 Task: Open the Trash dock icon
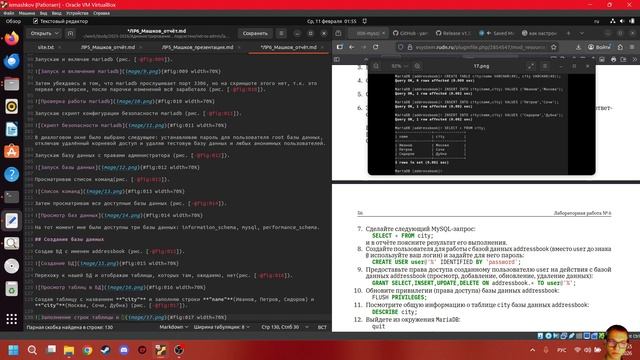pos(11,289)
